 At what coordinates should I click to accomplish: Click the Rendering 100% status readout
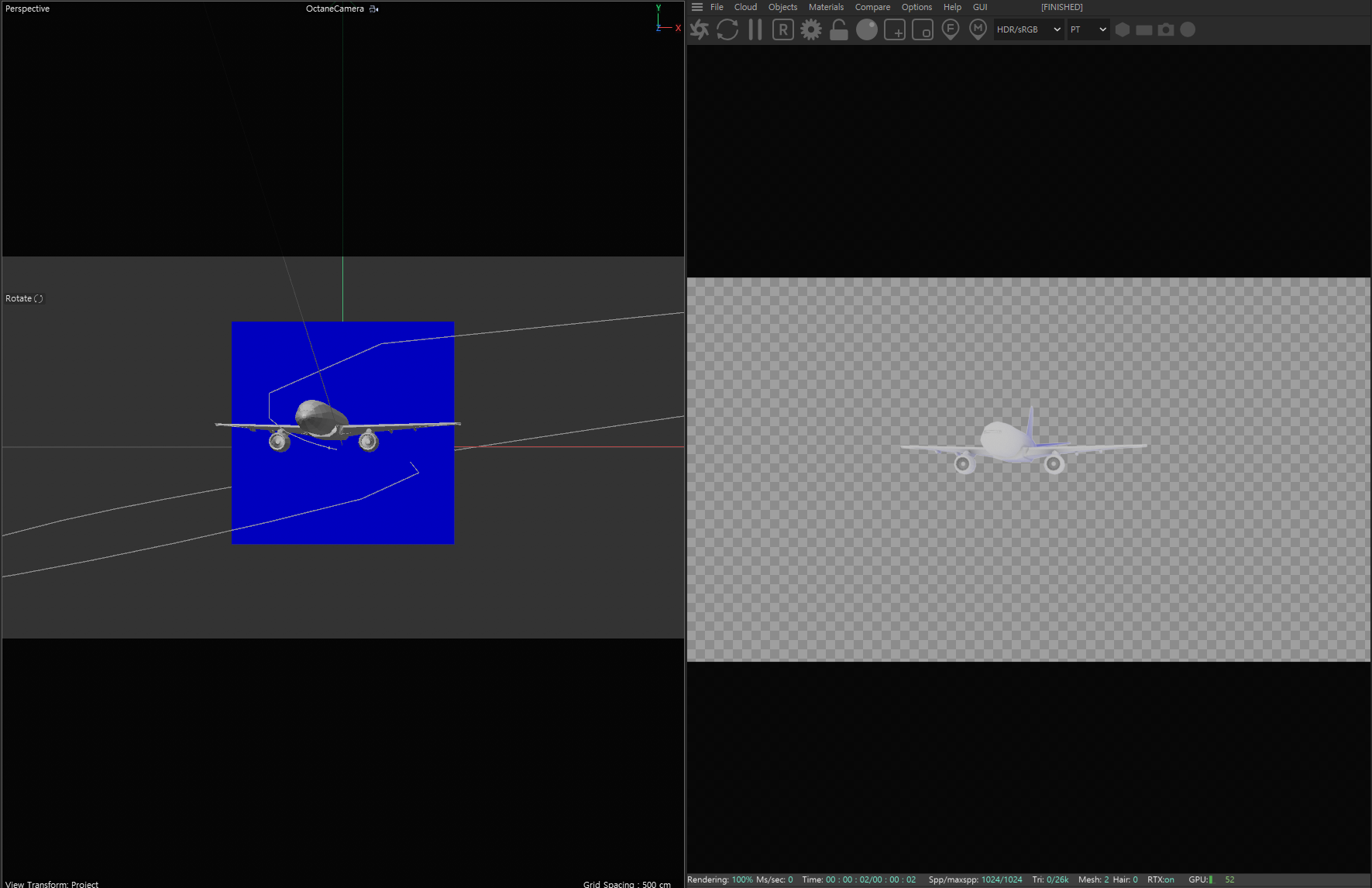coord(720,879)
